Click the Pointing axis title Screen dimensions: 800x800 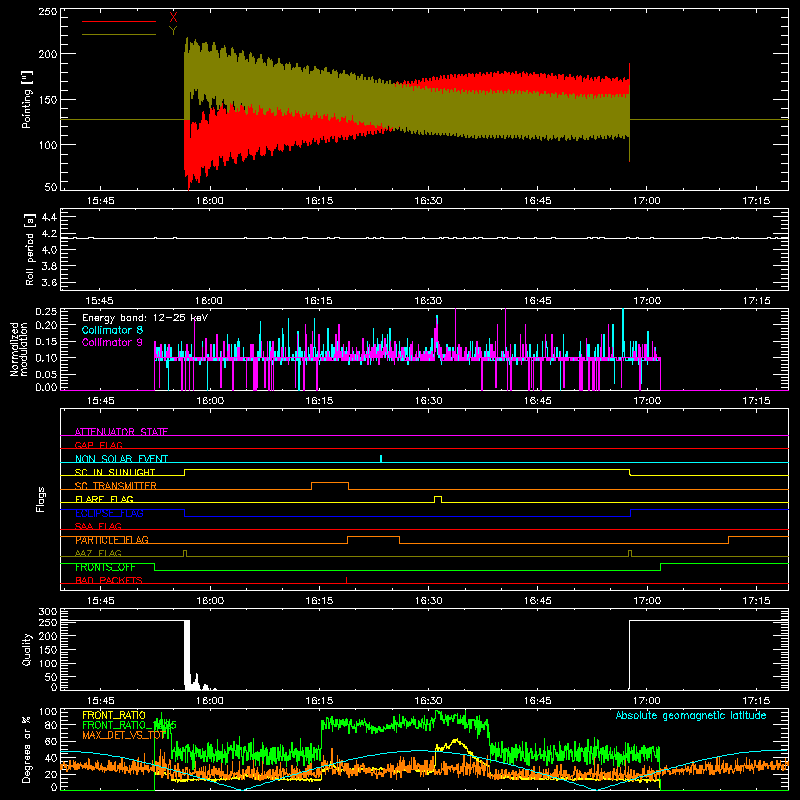tap(27, 99)
